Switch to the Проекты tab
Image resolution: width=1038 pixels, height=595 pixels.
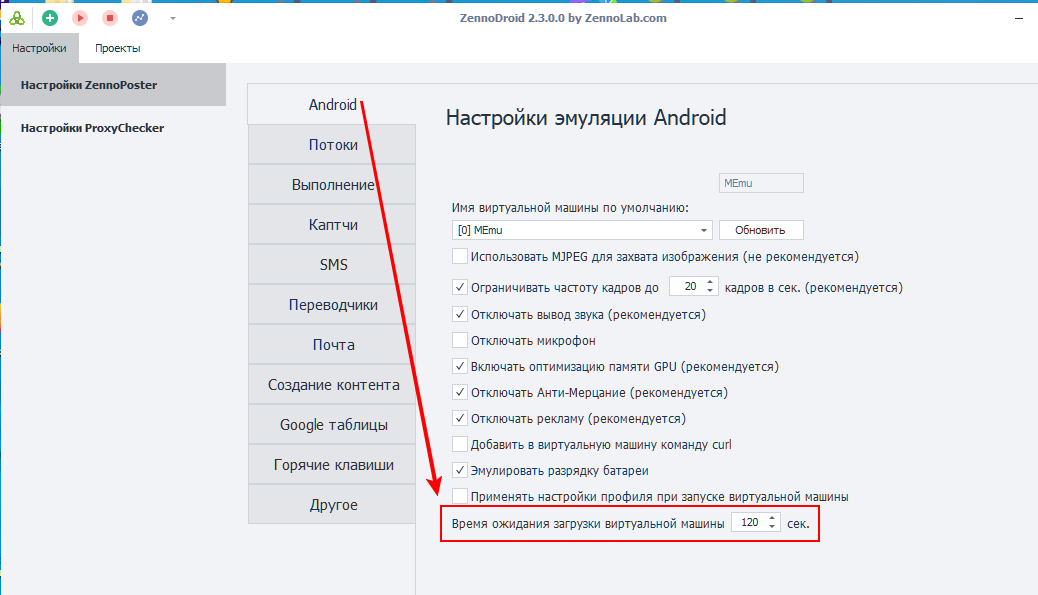[x=117, y=48]
